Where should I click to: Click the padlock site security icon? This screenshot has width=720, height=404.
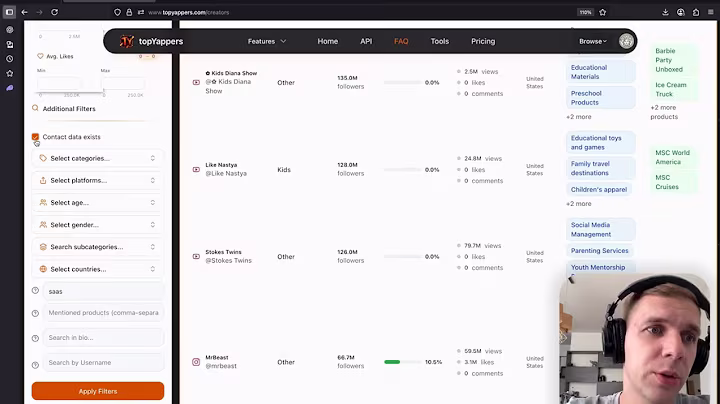(129, 12)
